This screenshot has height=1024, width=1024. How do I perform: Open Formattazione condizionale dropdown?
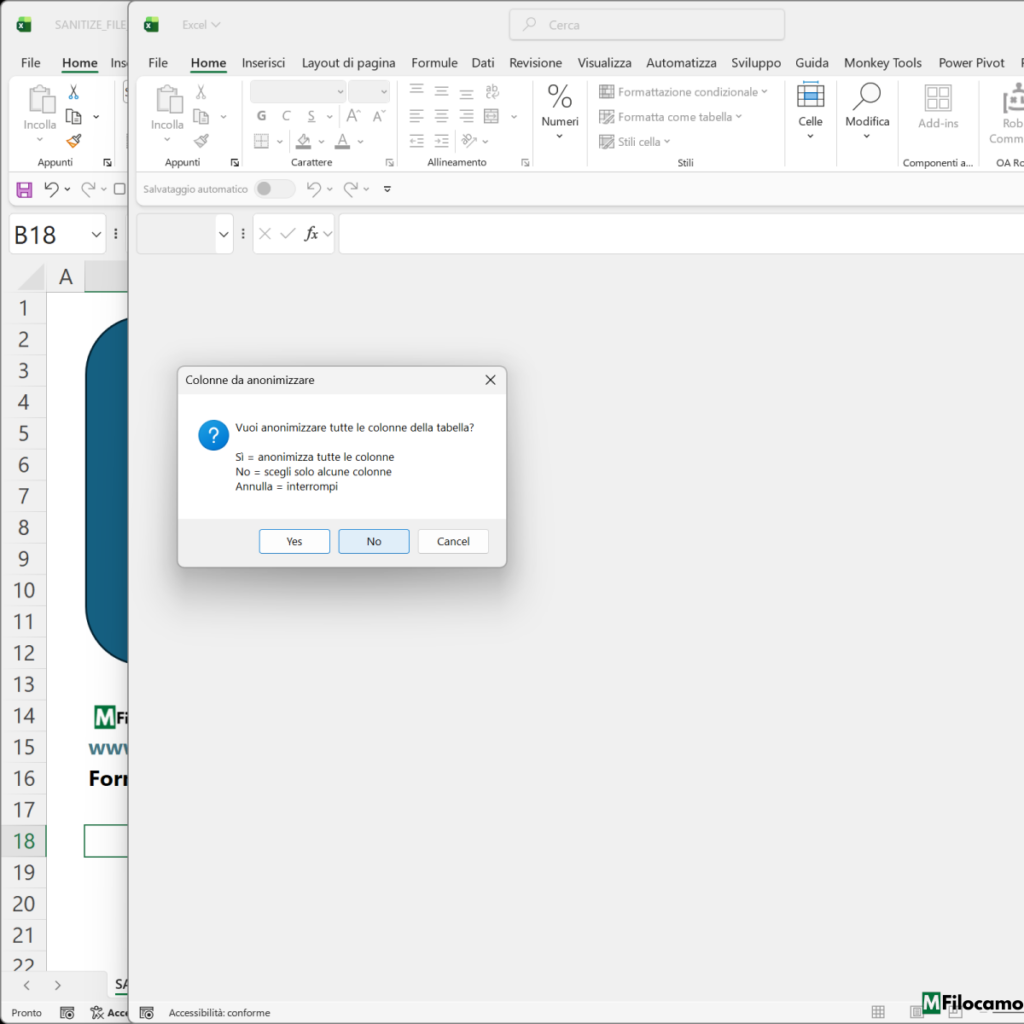(x=683, y=92)
